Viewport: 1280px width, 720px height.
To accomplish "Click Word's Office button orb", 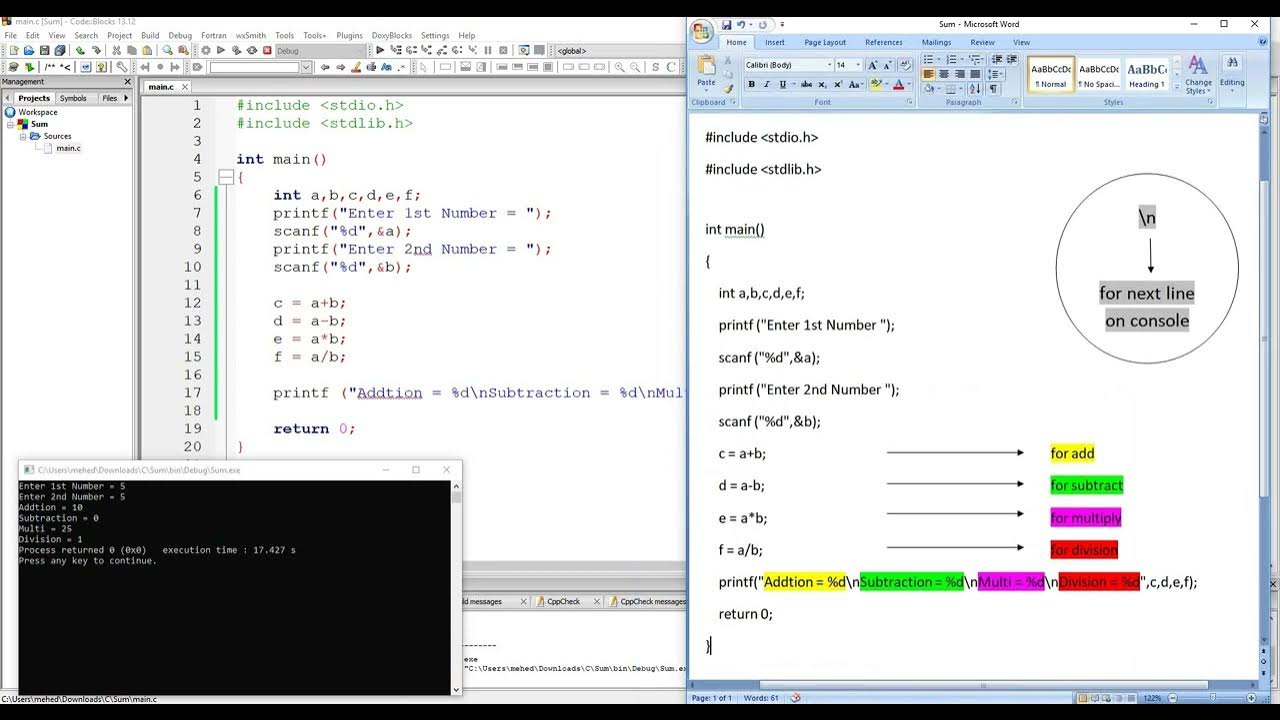I will (700, 30).
